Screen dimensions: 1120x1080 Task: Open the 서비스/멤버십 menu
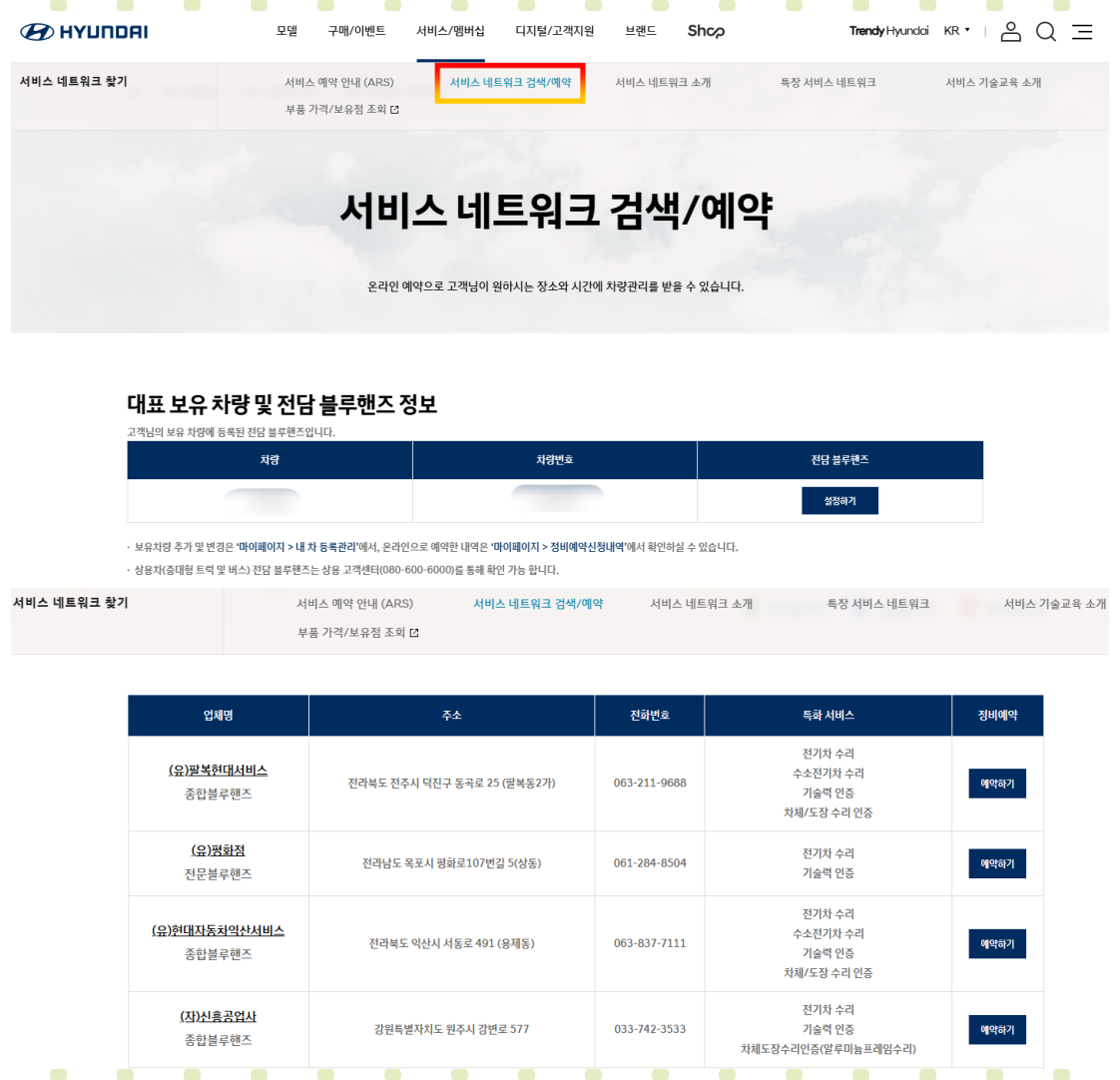[x=450, y=31]
